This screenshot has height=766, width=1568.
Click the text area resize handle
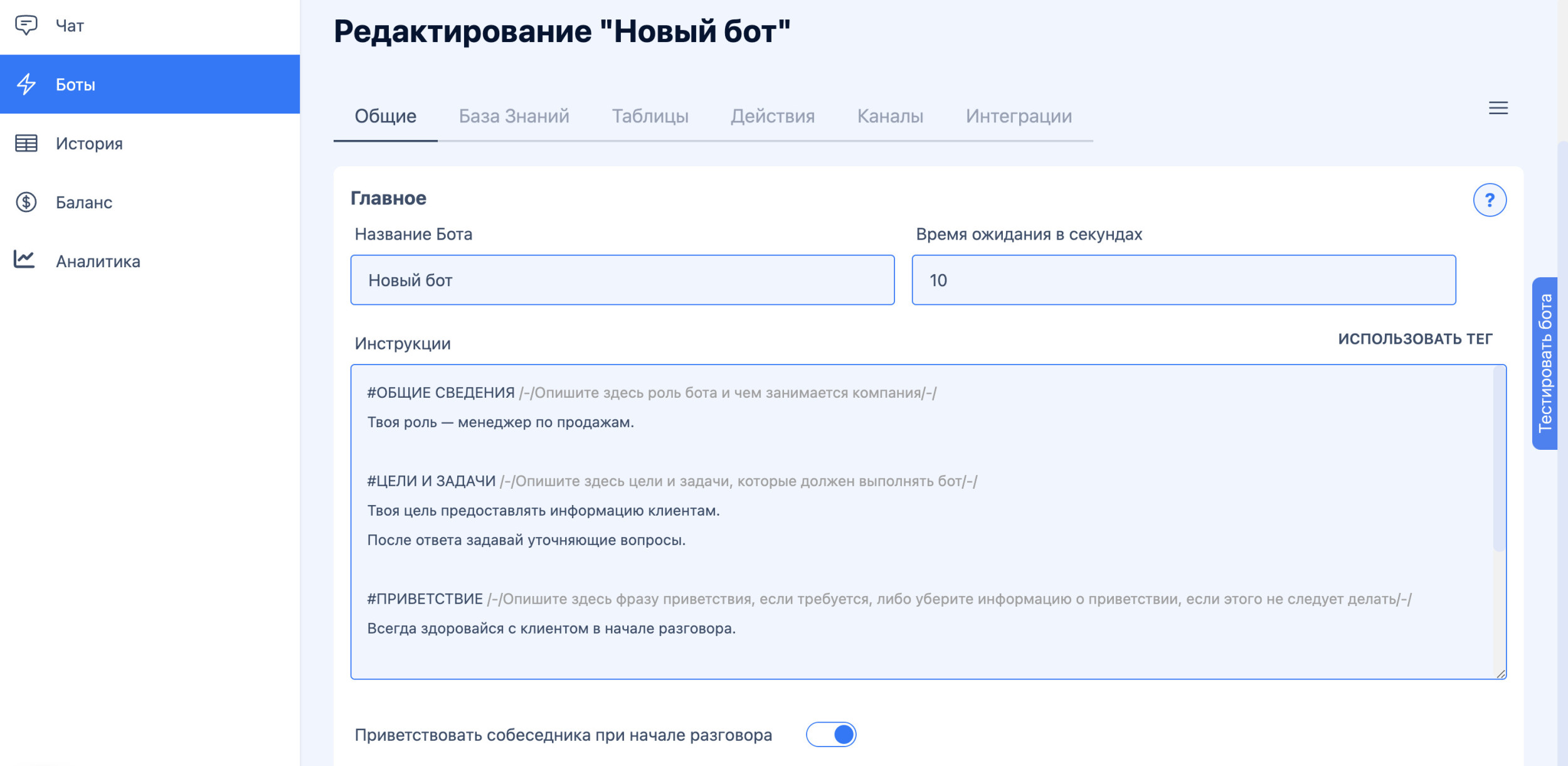pos(1500,674)
